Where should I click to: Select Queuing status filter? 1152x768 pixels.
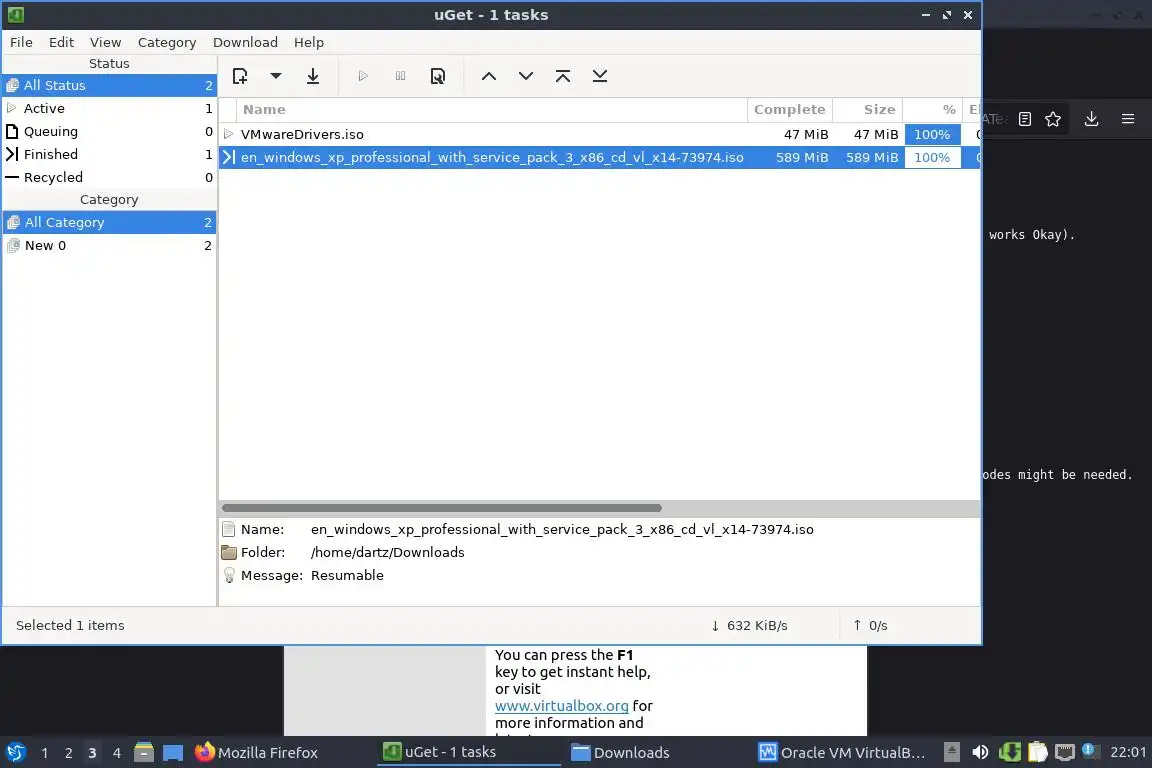coord(109,132)
